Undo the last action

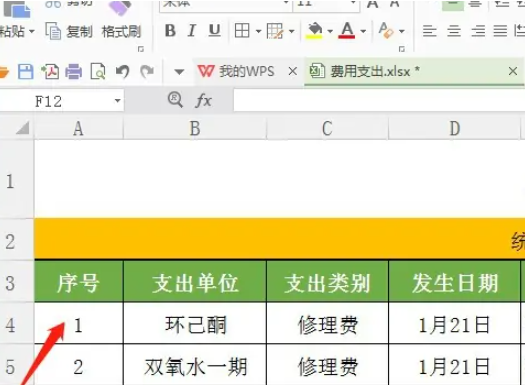tap(122, 72)
